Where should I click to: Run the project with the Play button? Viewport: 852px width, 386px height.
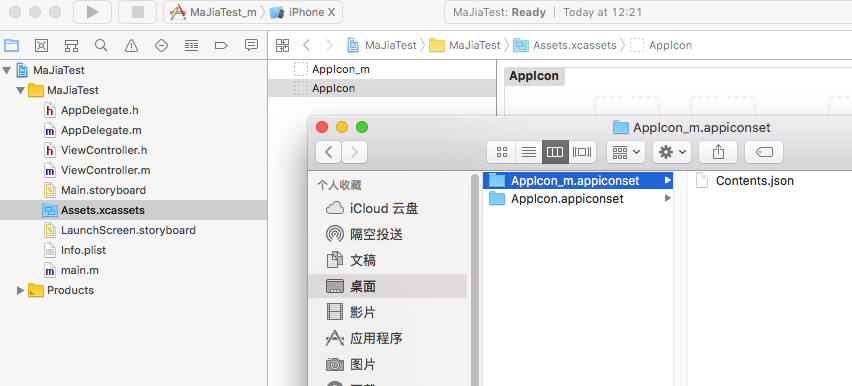pyautogui.click(x=92, y=12)
